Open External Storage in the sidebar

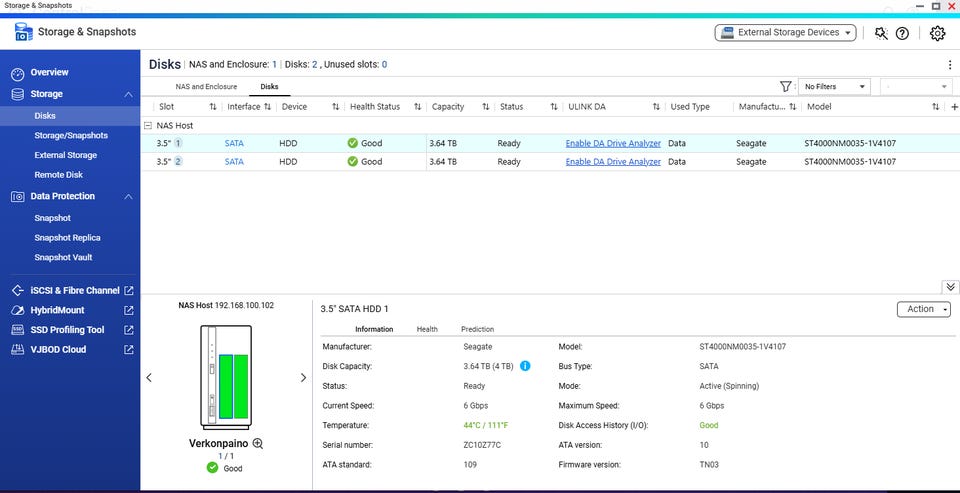point(66,155)
